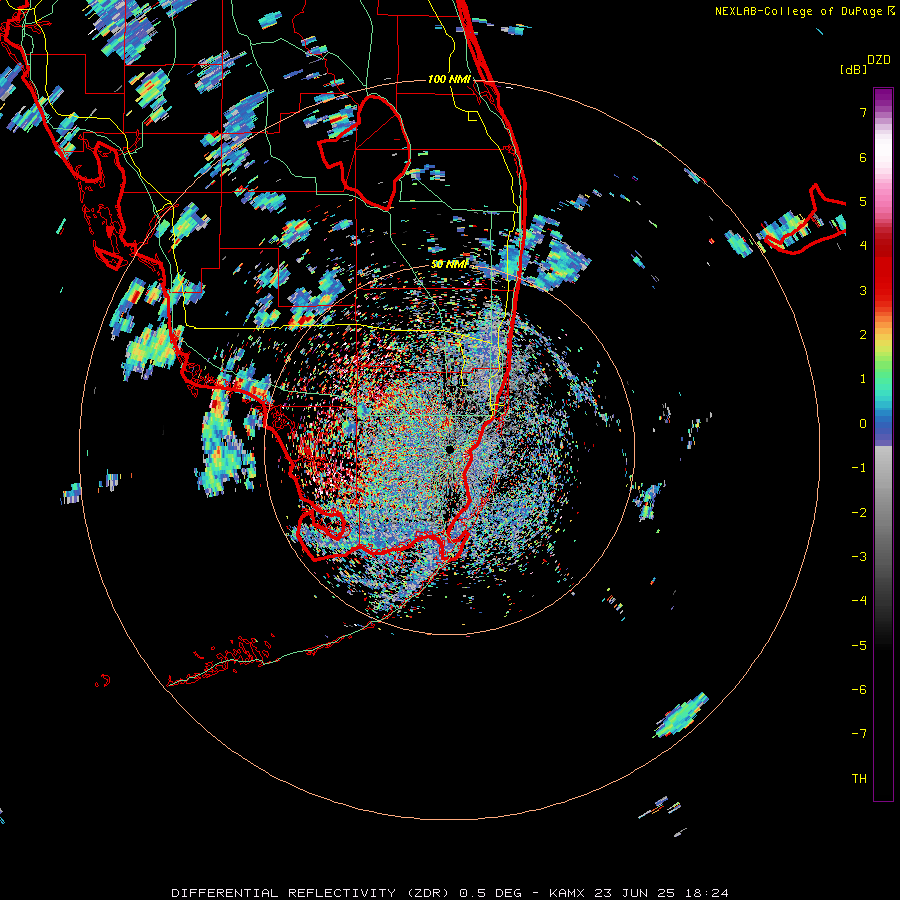
Task: Click the 1 value on the color scale
Action: click(863, 379)
